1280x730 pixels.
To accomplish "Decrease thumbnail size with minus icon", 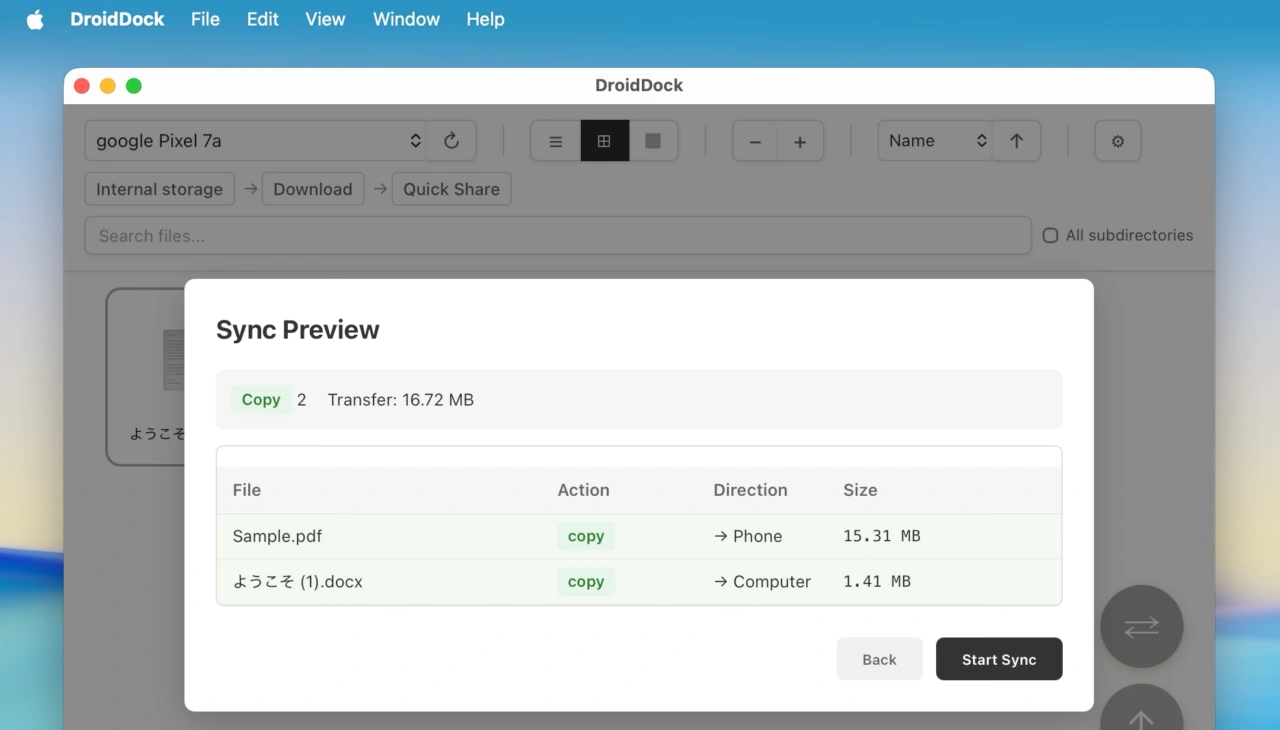I will [x=755, y=142].
